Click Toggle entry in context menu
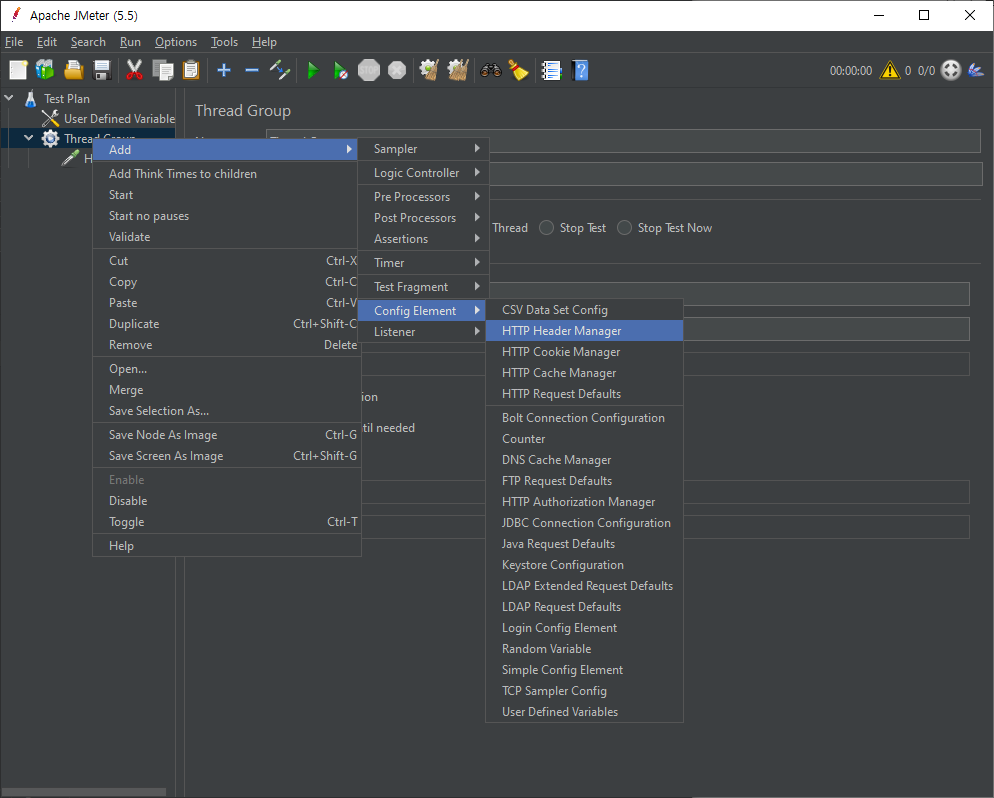This screenshot has height=798, width=994. [227, 522]
